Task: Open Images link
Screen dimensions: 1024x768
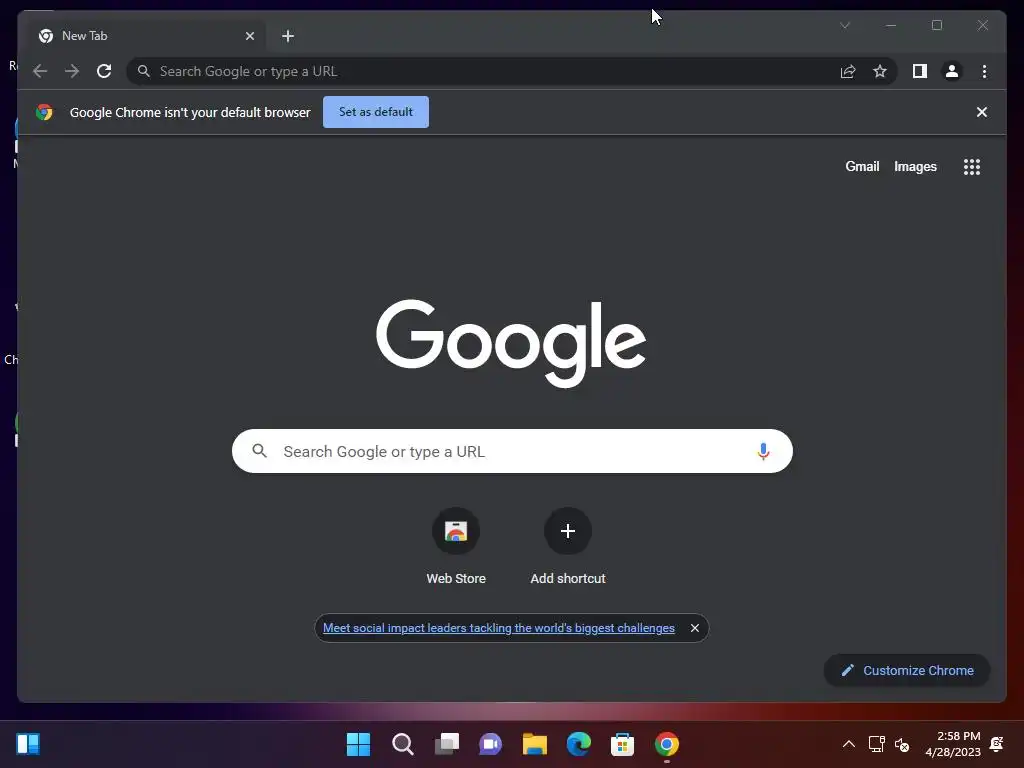Action: point(915,167)
